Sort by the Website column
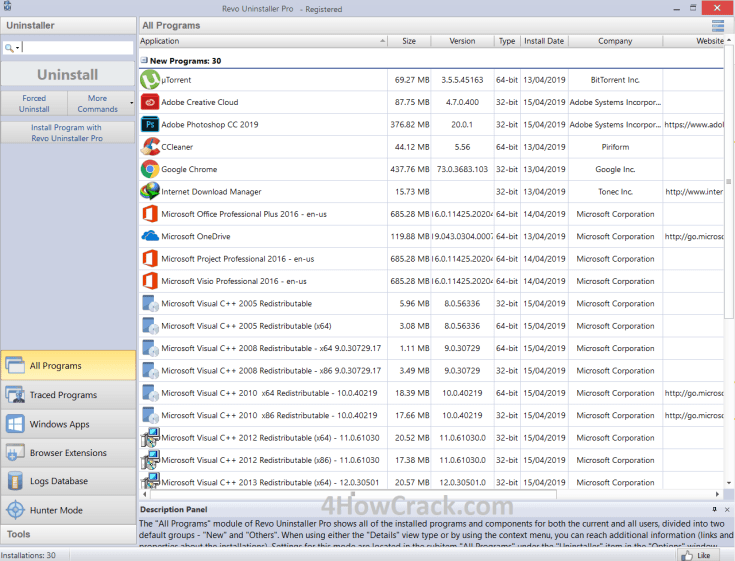This screenshot has height=561, width=735. coord(694,41)
